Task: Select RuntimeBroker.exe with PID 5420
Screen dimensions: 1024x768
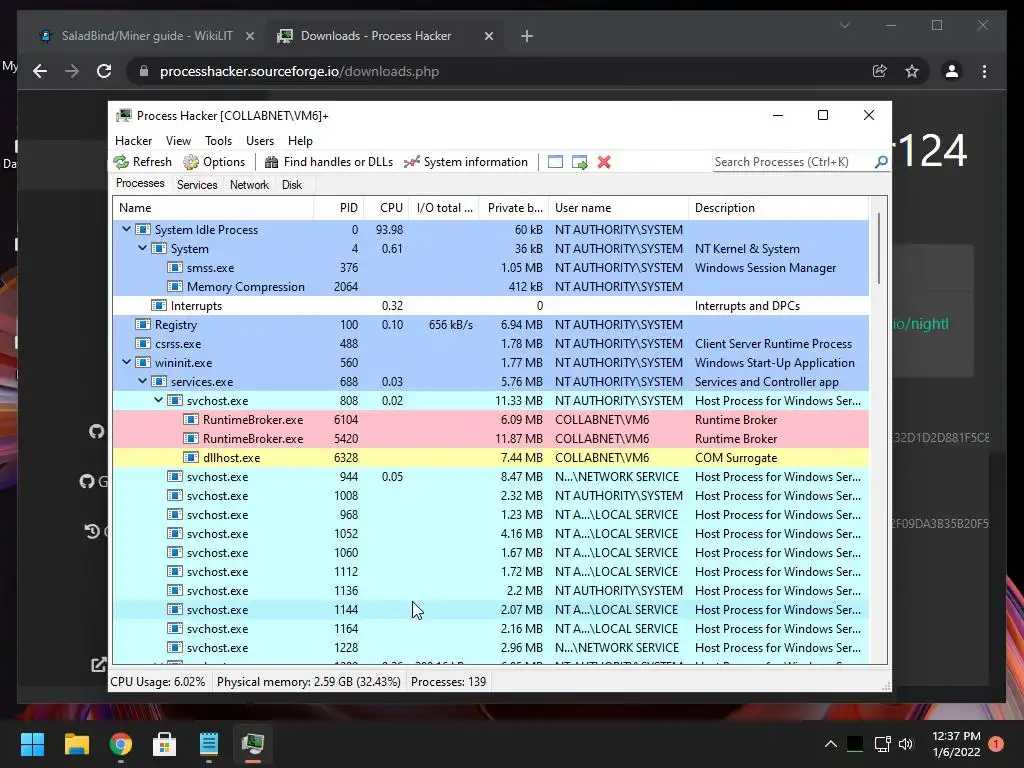Action: tap(491, 438)
